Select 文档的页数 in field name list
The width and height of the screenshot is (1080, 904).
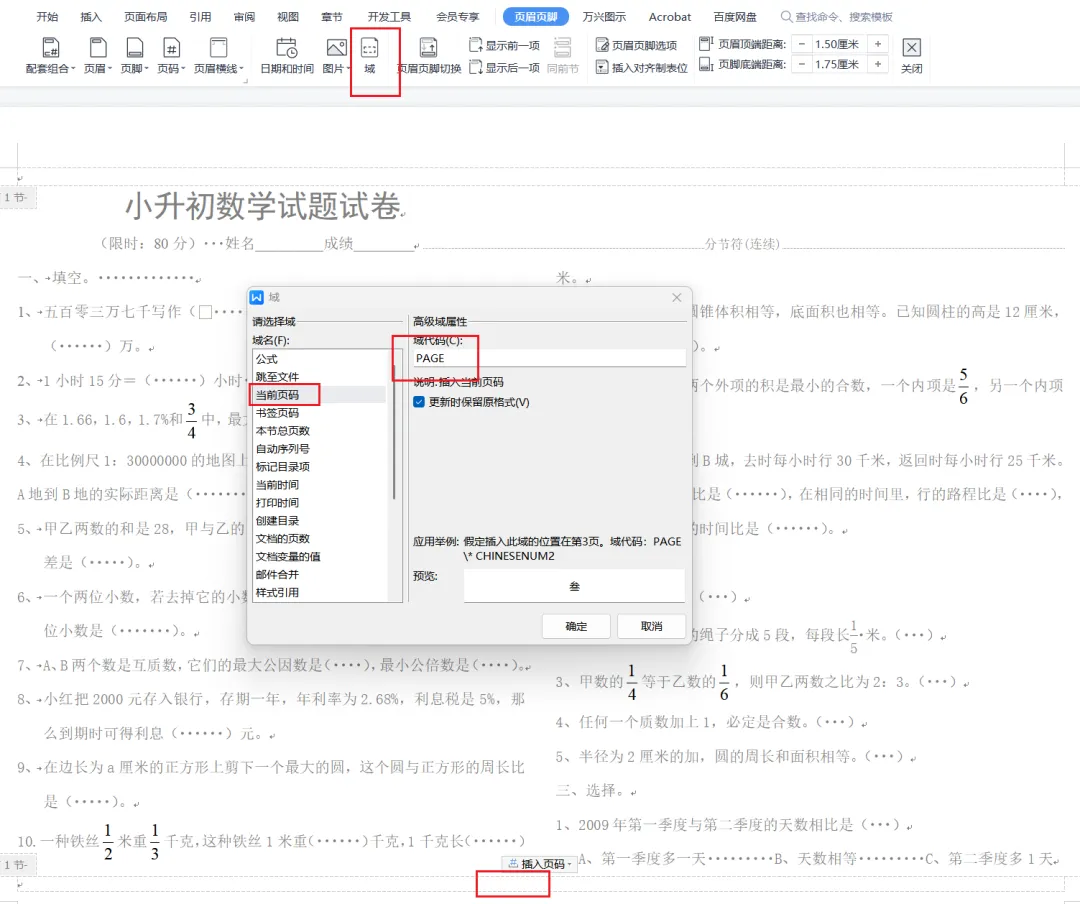[283, 539]
